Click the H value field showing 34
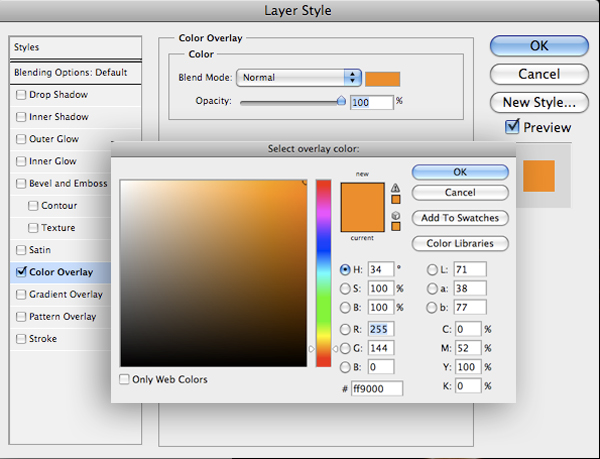 (x=381, y=270)
